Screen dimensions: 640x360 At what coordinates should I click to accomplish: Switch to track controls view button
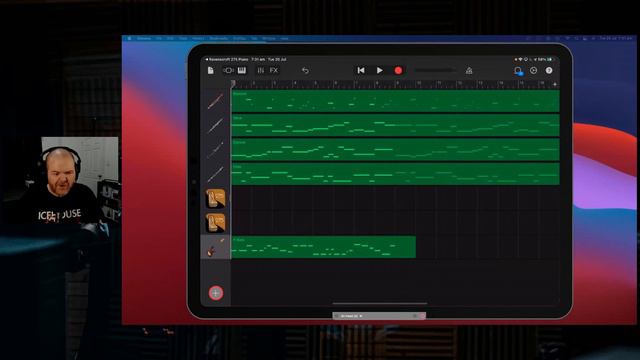point(228,71)
